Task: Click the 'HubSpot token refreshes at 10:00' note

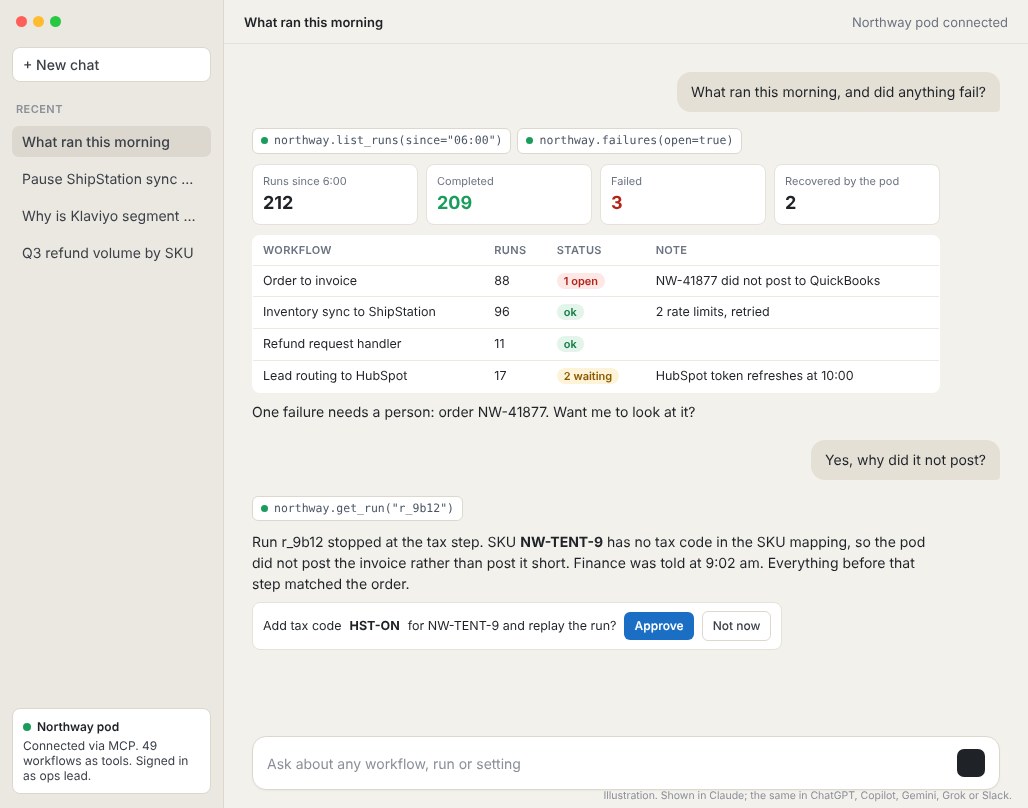Action: pyautogui.click(x=755, y=376)
